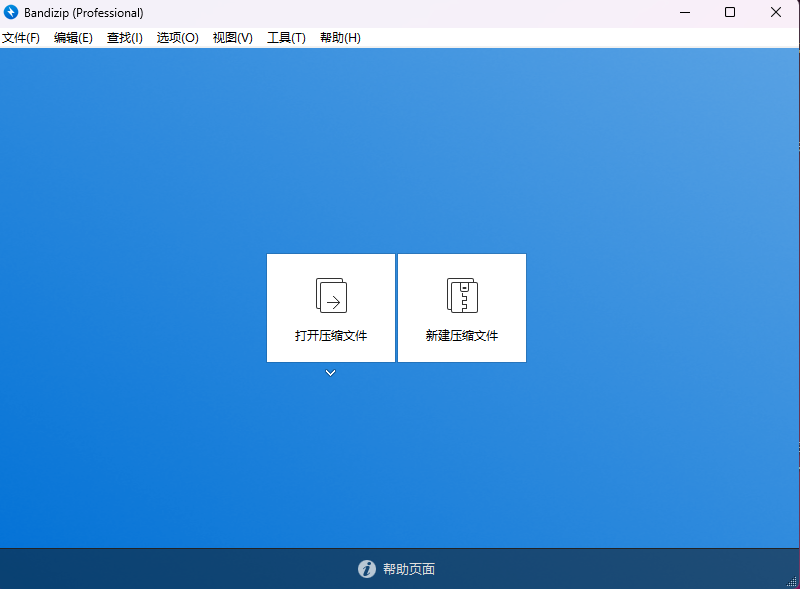The width and height of the screenshot is (800, 589).
Task: Open the 帮助(H) menu
Action: (338, 37)
